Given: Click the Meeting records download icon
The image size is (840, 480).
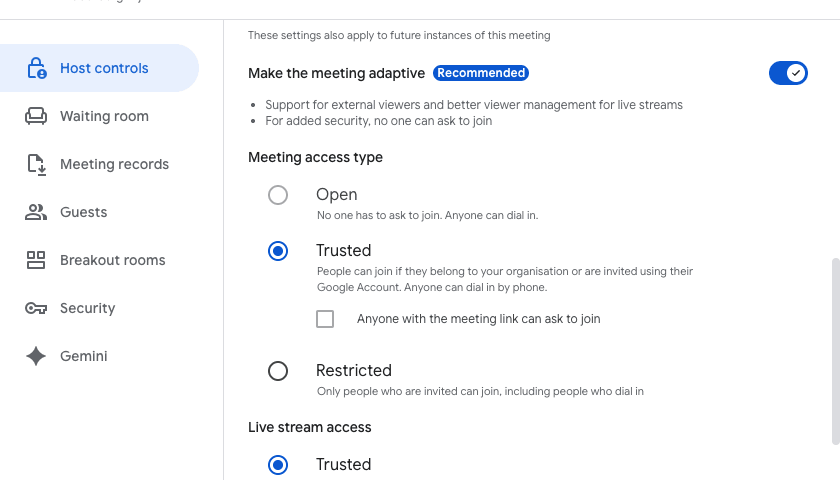Looking at the screenshot, I should [36, 164].
